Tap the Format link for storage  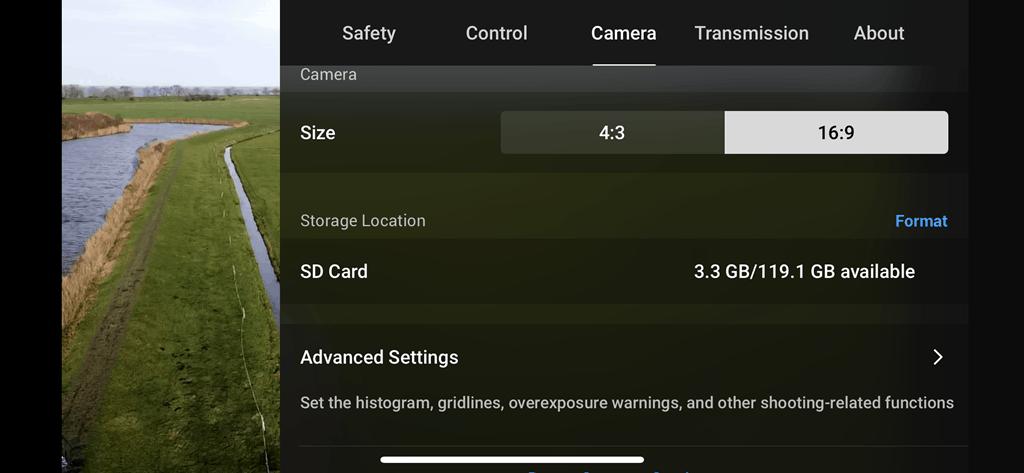pos(921,221)
